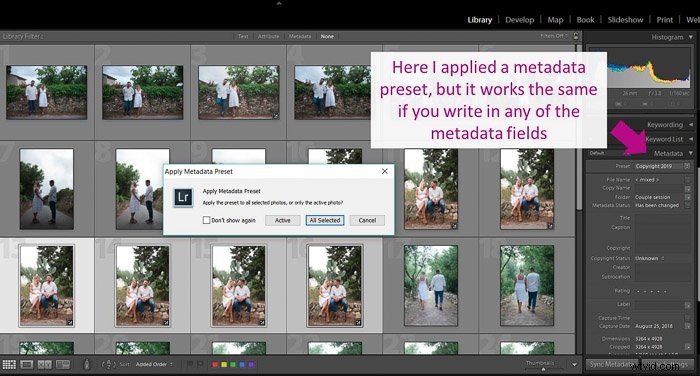
Task: Set flag as rejected icon
Action: tap(200, 364)
